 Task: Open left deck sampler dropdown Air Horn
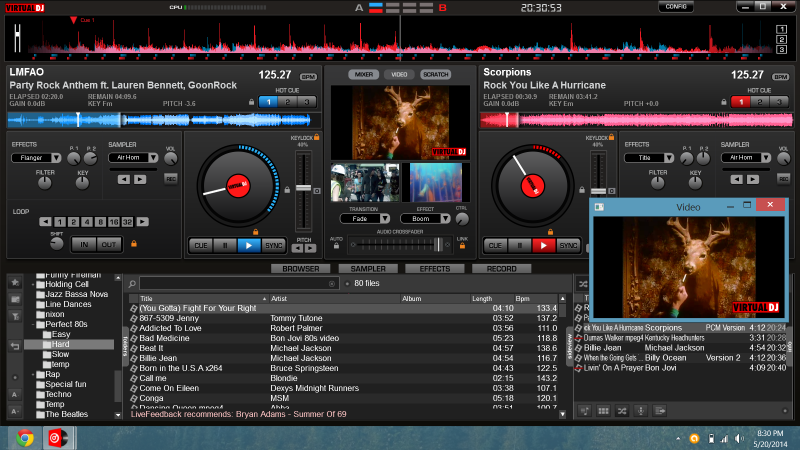tap(133, 158)
